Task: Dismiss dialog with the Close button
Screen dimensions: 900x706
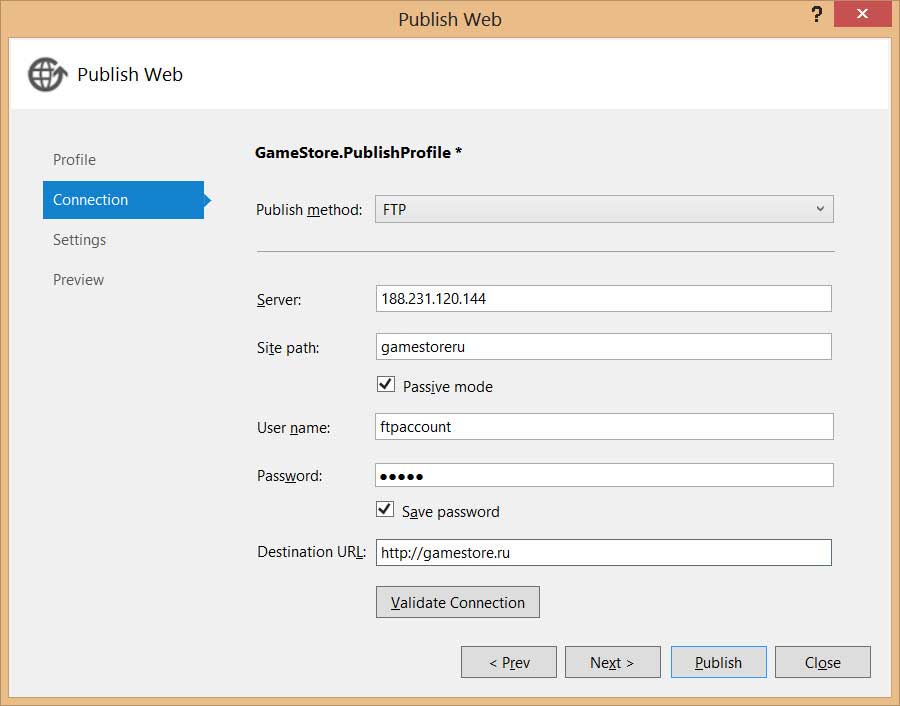Action: coord(823,662)
